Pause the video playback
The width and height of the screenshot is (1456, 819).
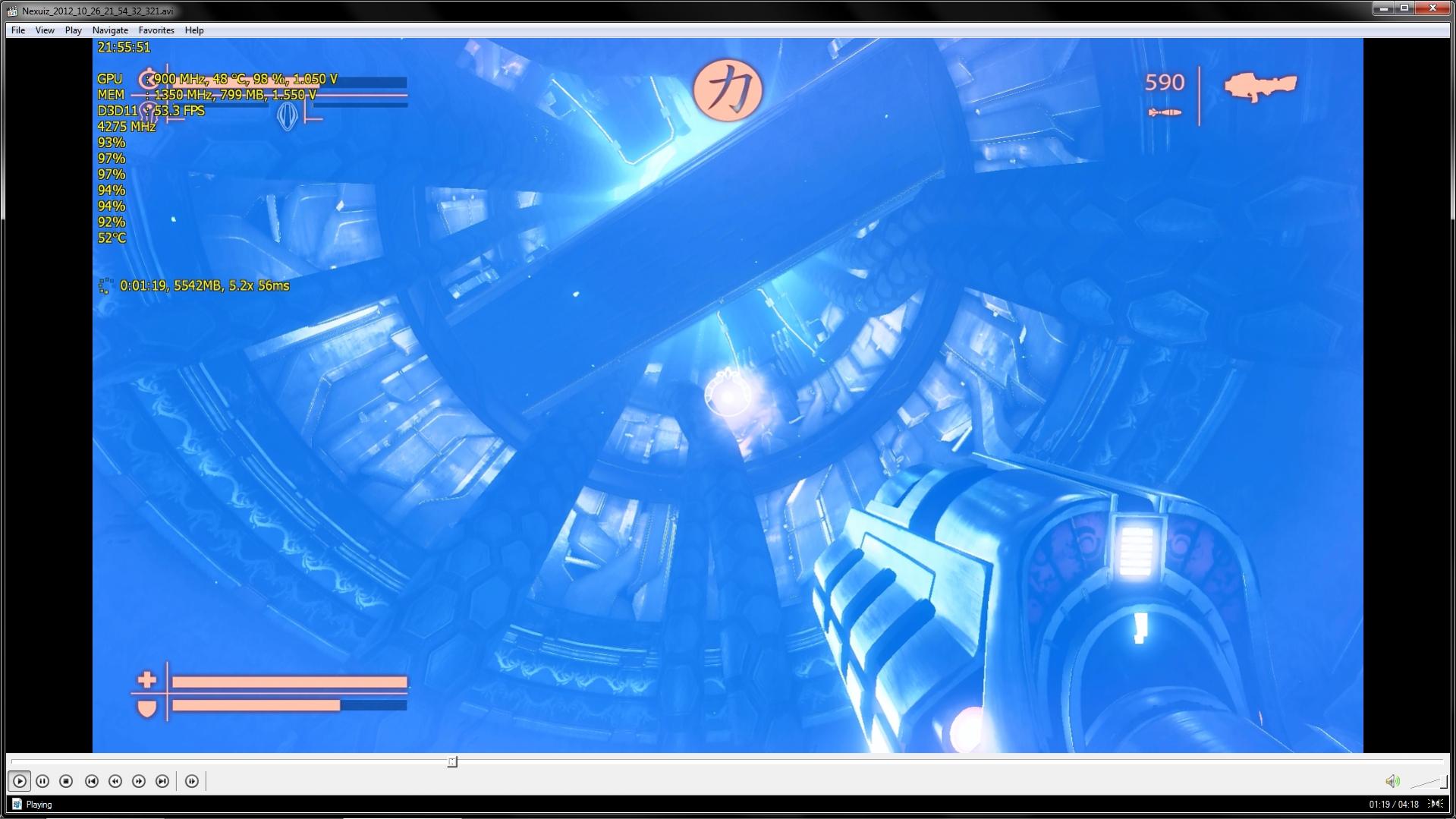coord(42,781)
